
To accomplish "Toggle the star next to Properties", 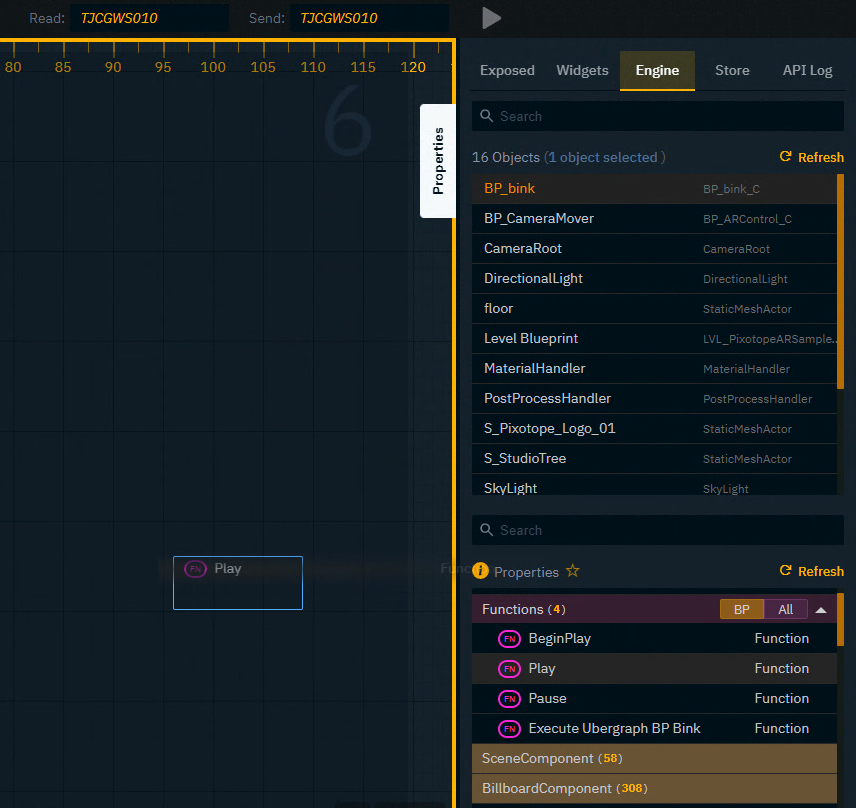I will coord(572,571).
